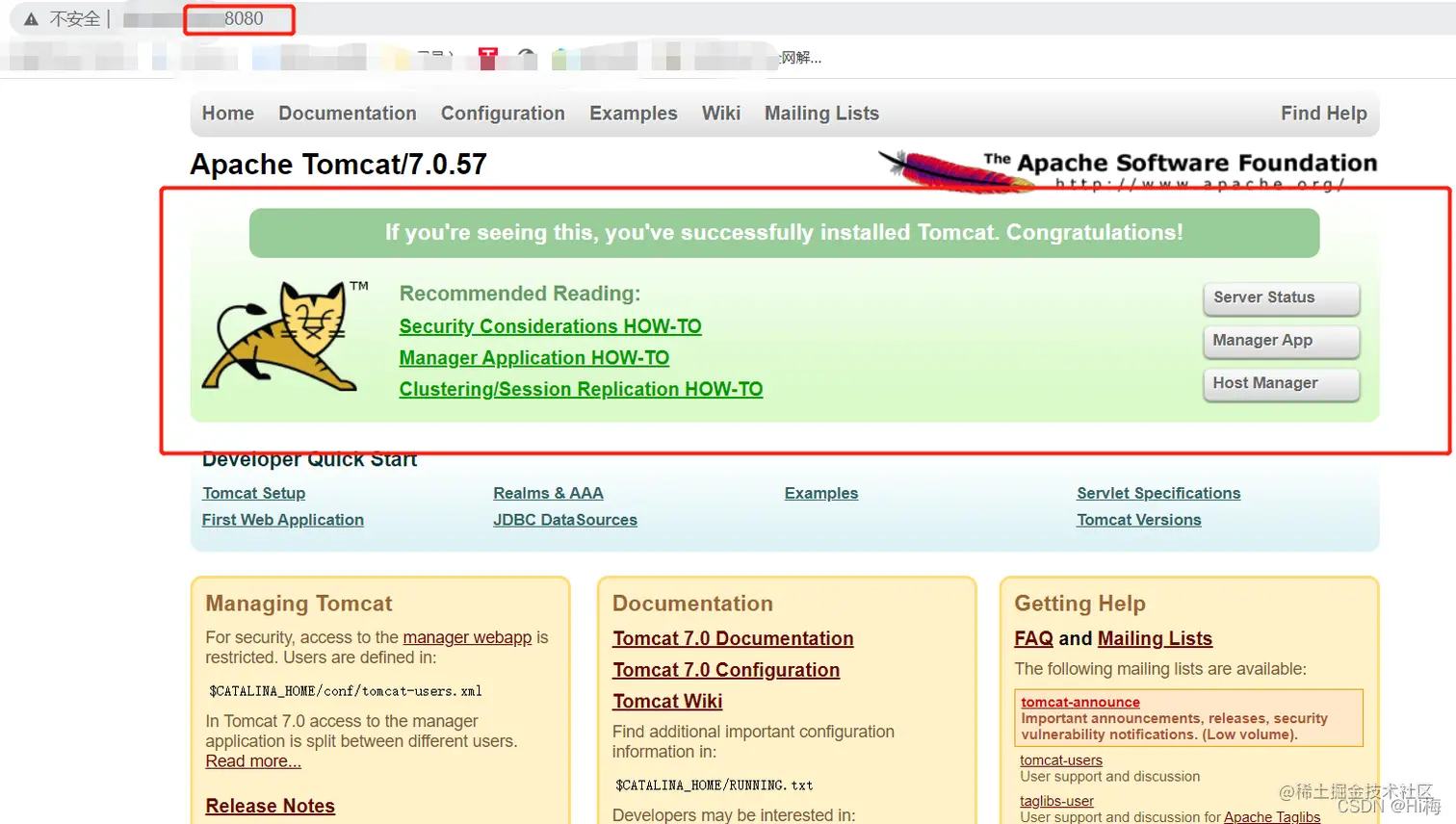Screen dimensions: 1456x824
Task: Click the Recommended Reading heading
Action: (x=520, y=294)
